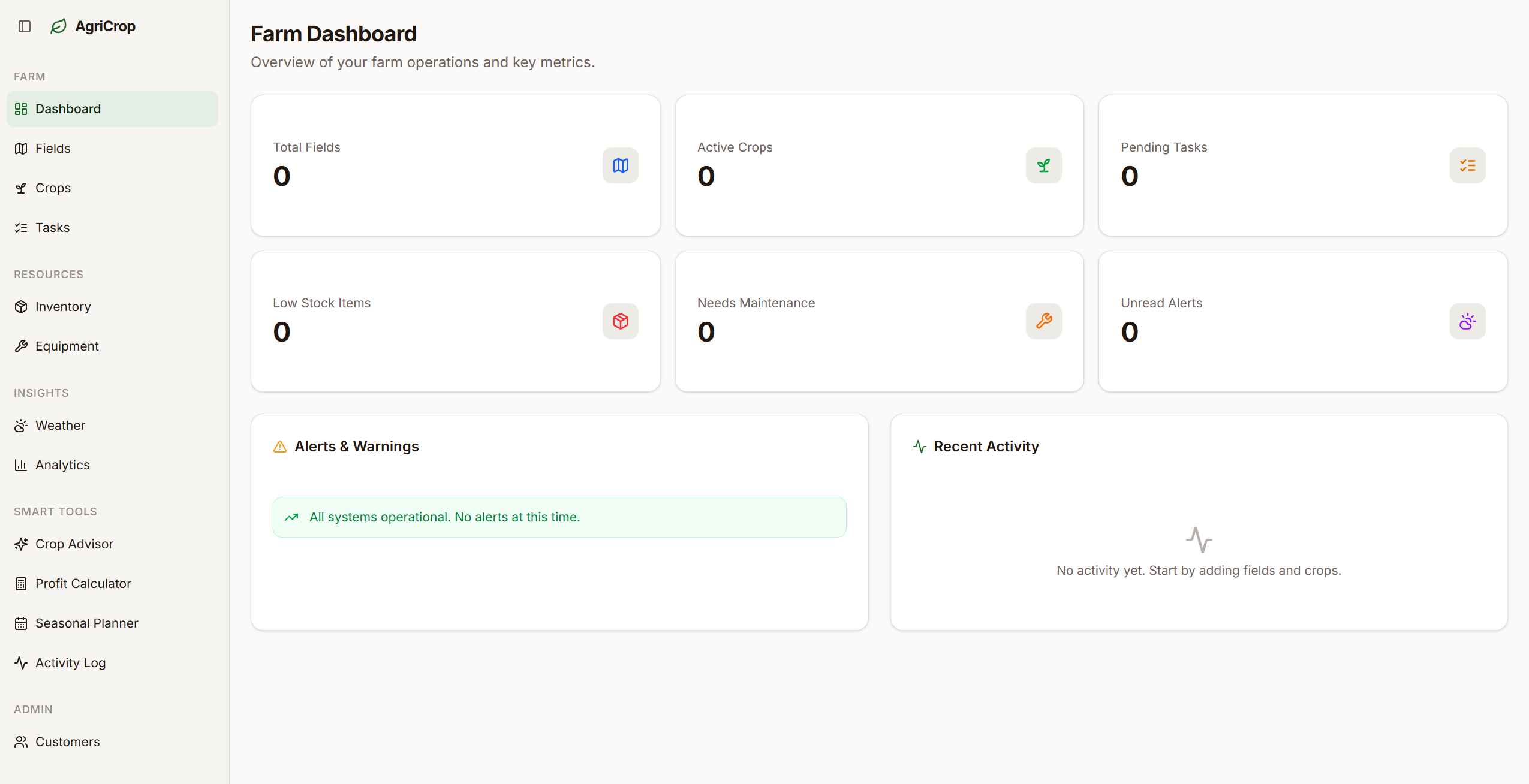Click the blue map icon in Total Fields
1529x784 pixels.
tap(620, 165)
